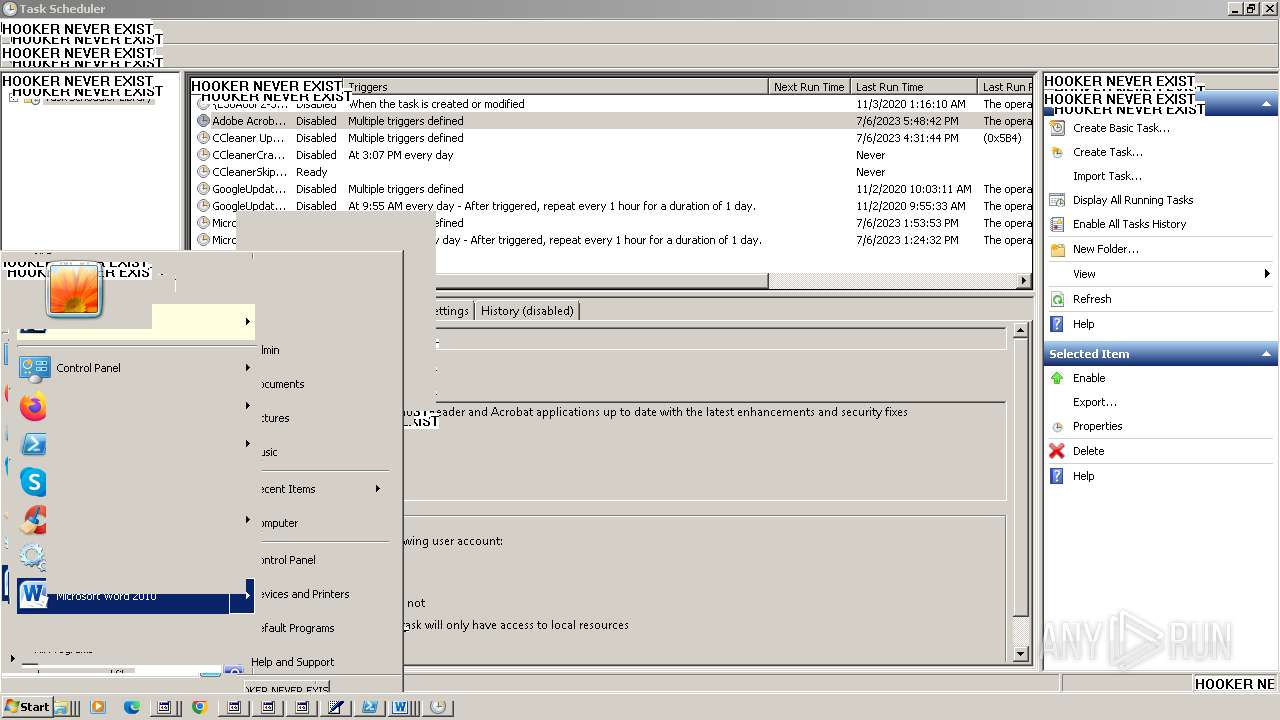Click the Create Task icon in Actions

[1057, 152]
